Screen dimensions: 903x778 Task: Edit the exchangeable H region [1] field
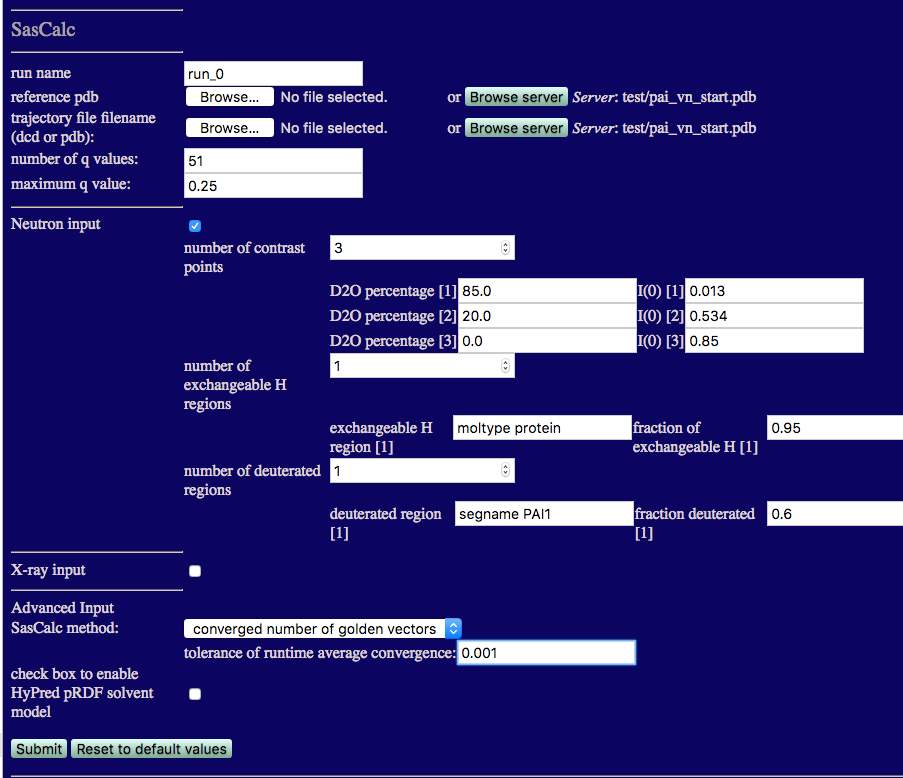pos(542,428)
